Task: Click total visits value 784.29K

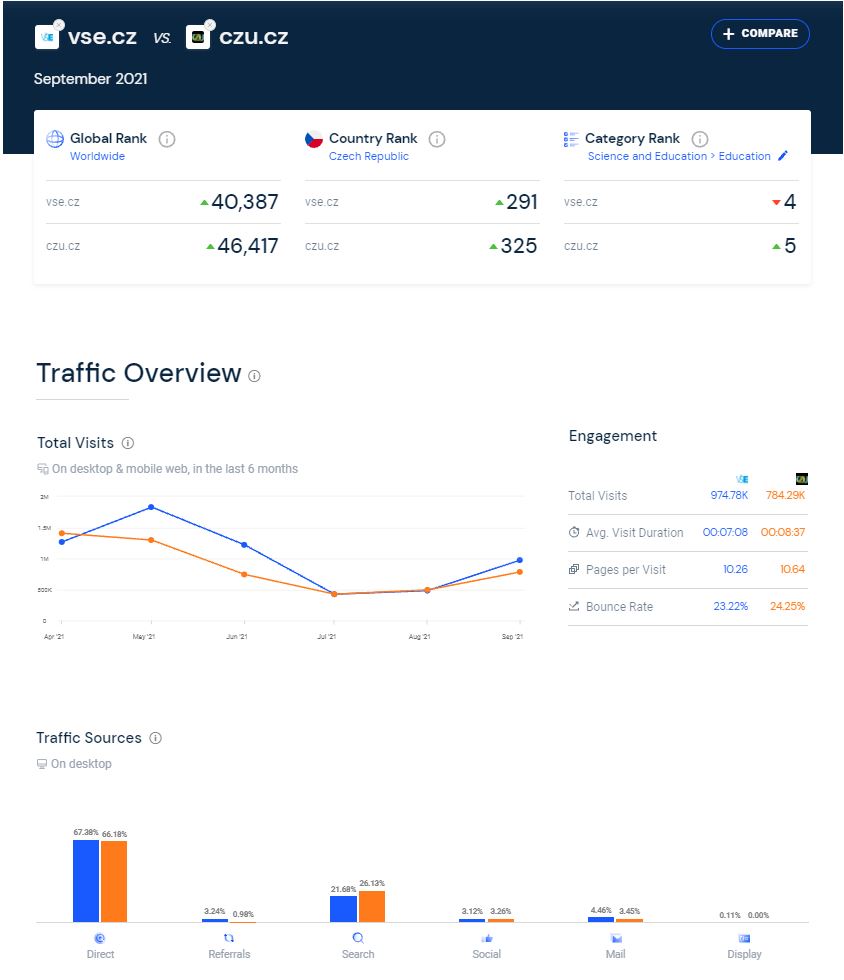Action: click(x=786, y=496)
